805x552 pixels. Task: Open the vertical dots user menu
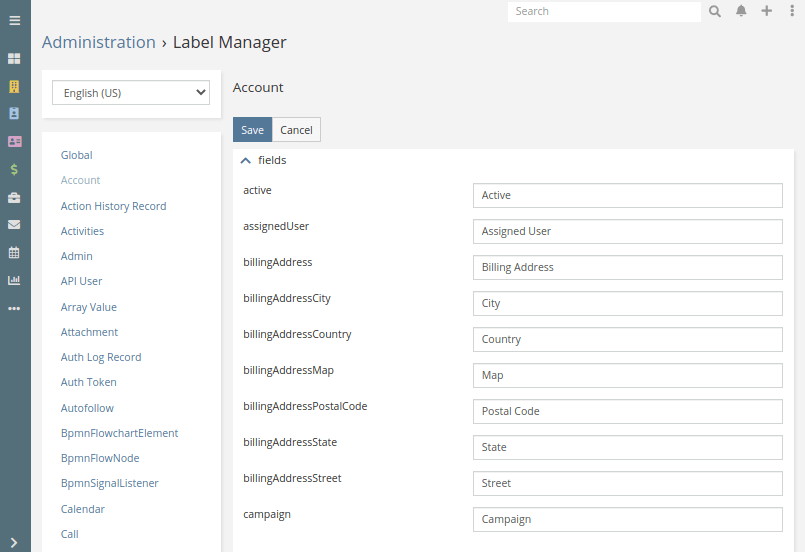point(792,11)
